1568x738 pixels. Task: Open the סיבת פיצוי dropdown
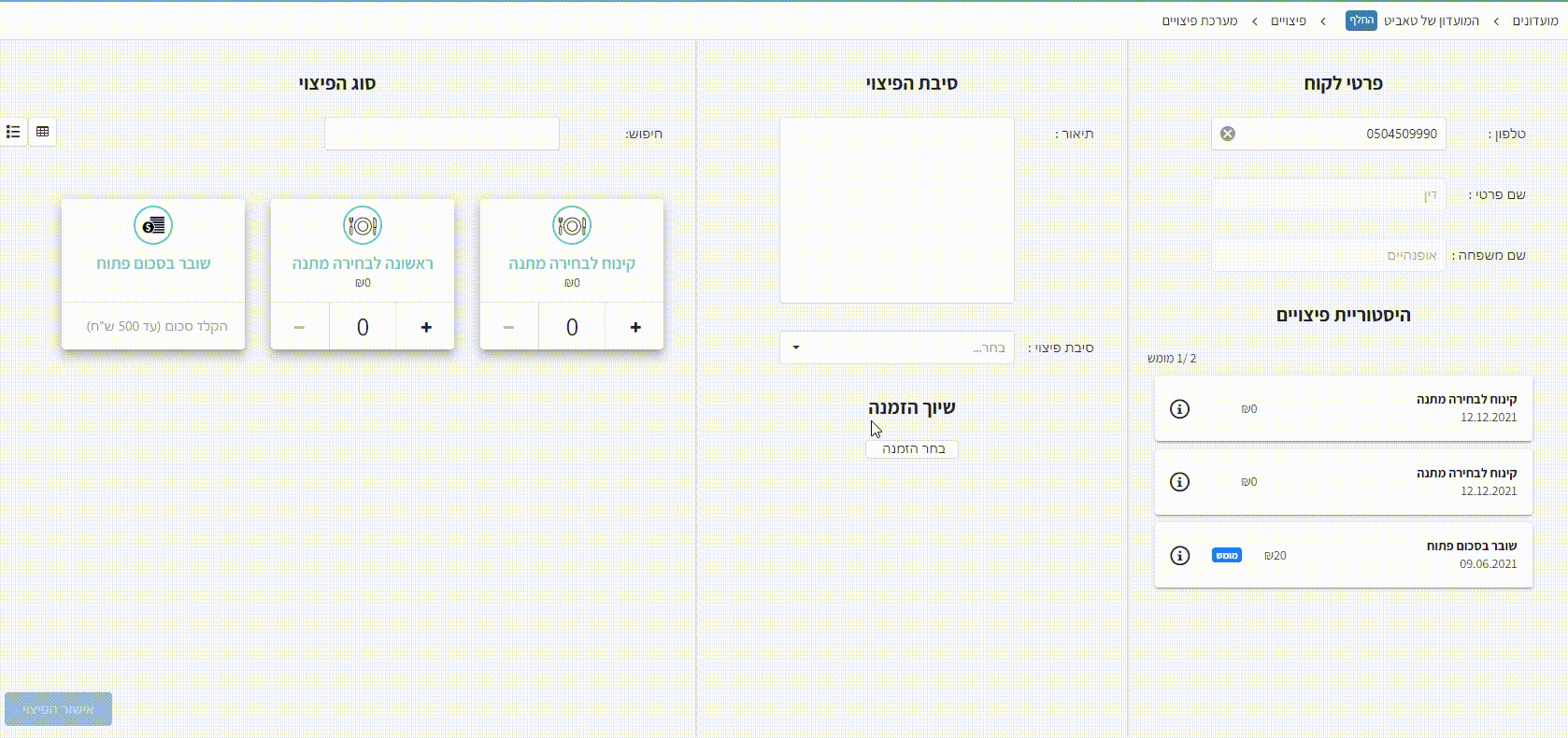coord(897,348)
